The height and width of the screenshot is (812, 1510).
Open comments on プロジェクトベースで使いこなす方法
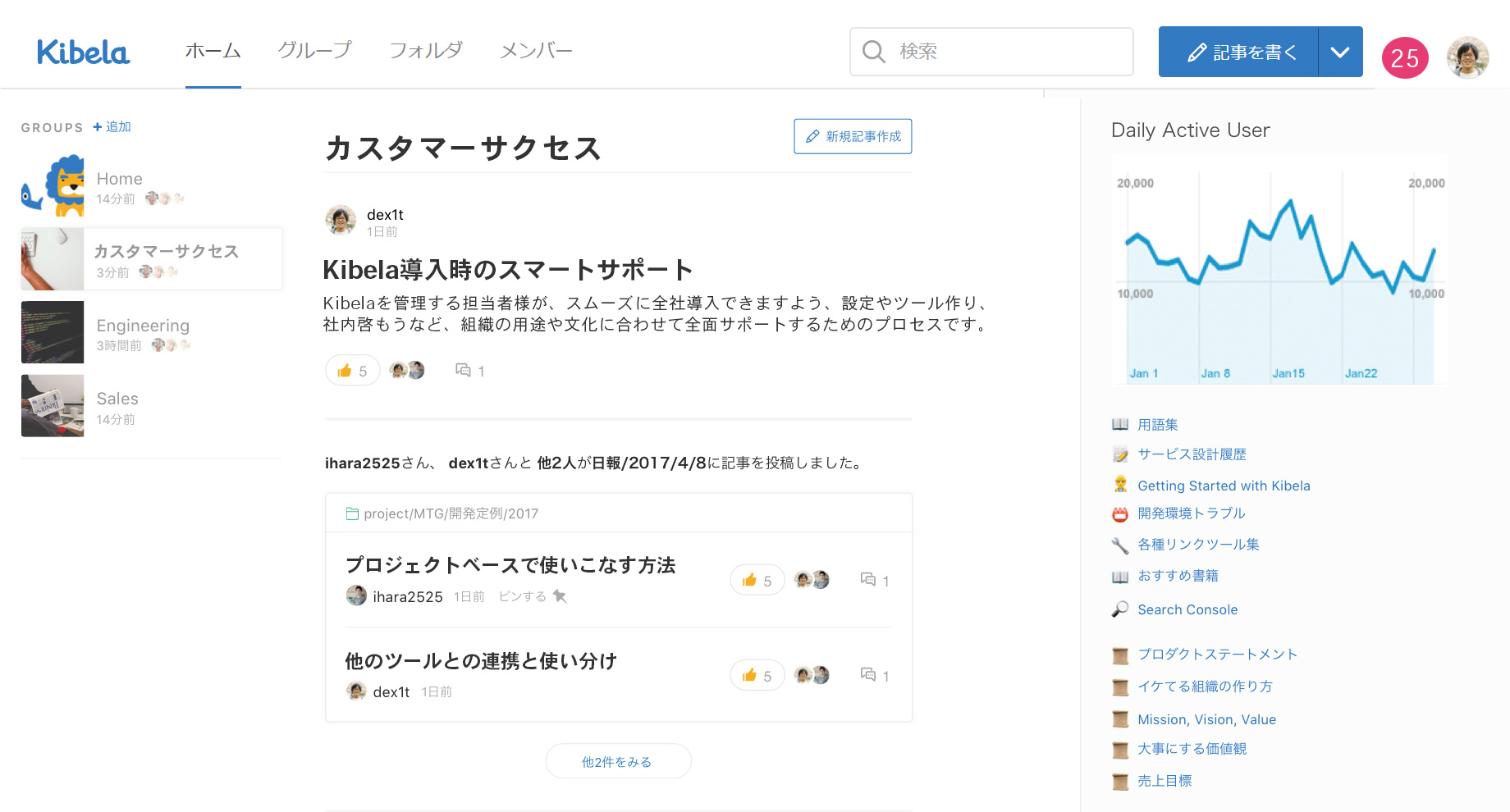click(x=875, y=581)
